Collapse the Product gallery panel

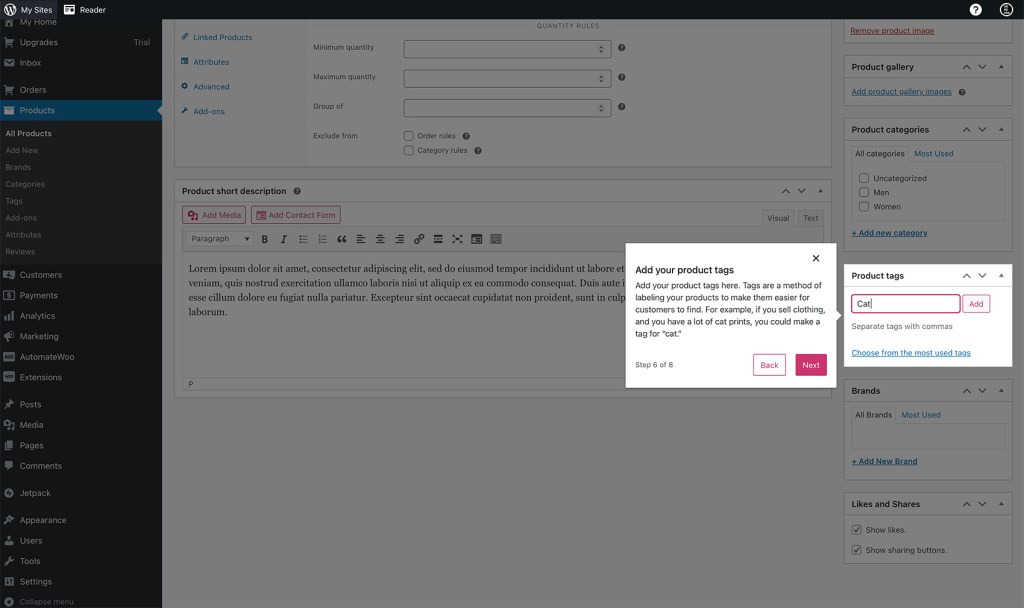tap(1001, 67)
